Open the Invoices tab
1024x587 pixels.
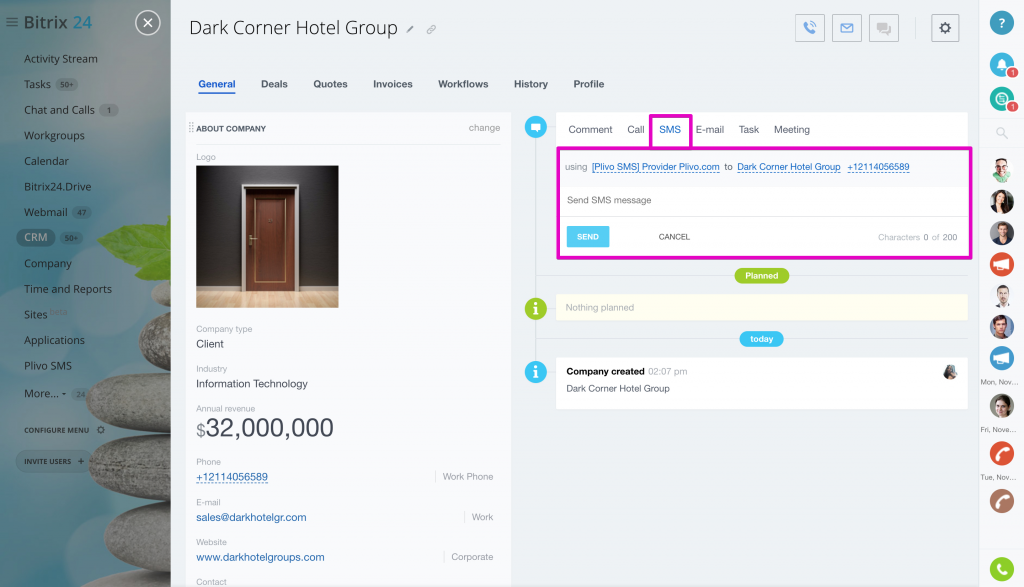pos(393,84)
